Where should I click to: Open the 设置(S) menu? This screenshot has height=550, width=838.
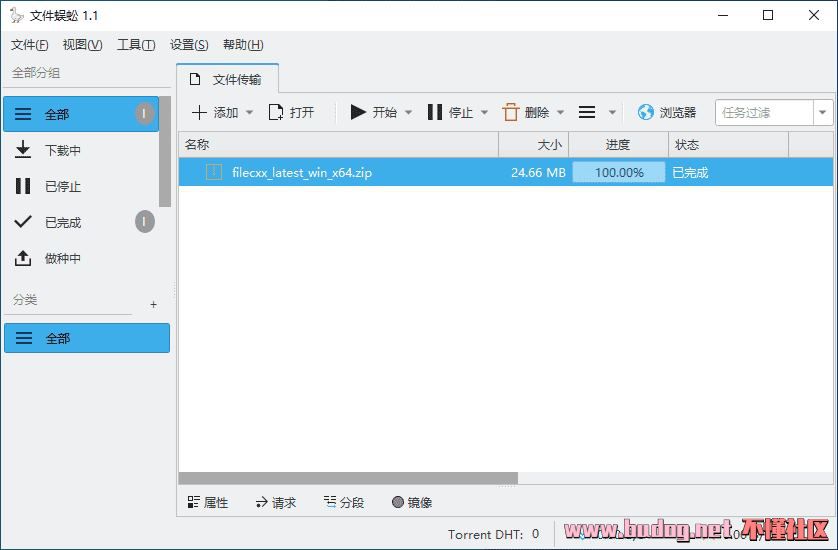click(x=189, y=45)
